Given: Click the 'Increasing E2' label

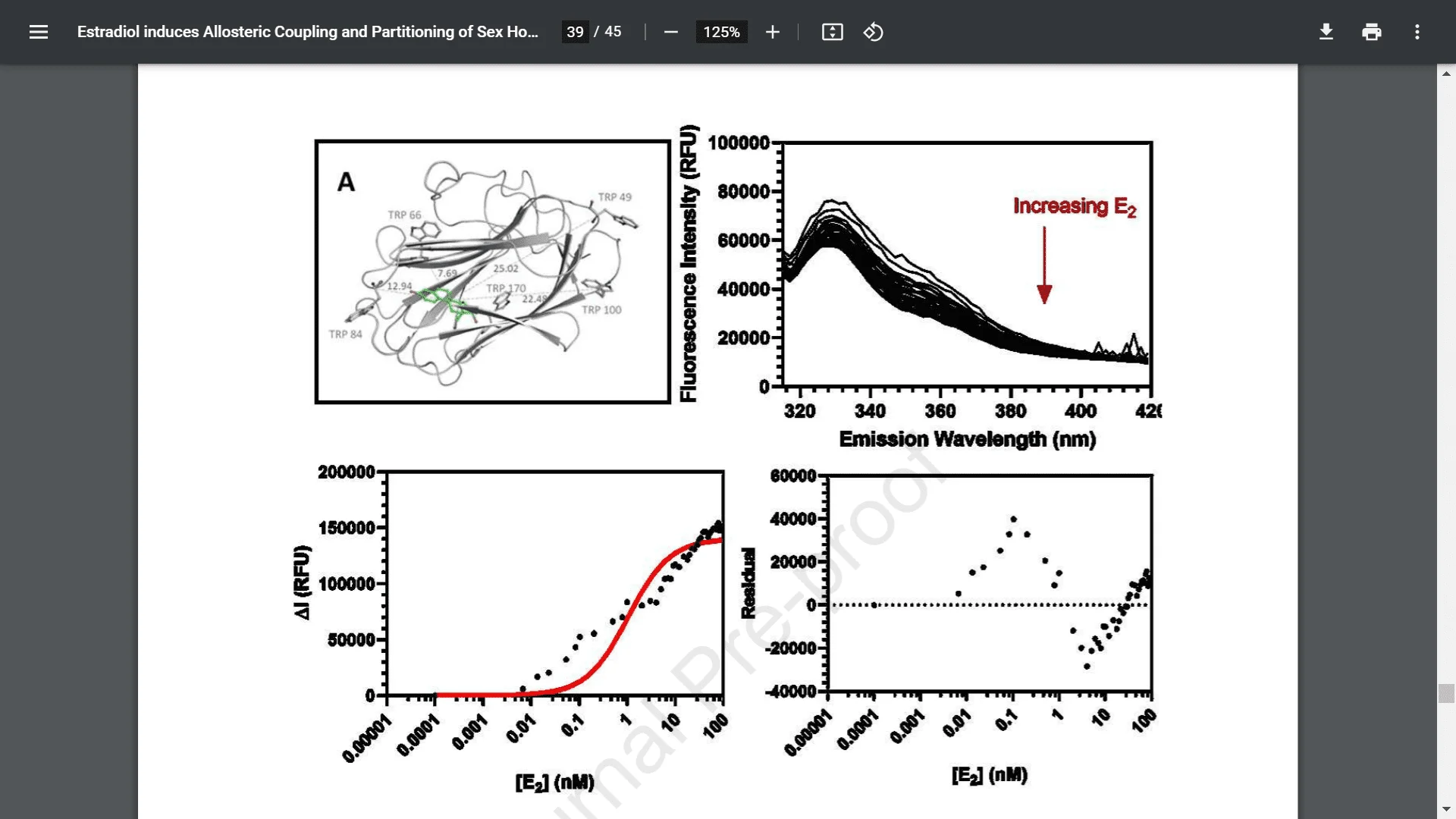Looking at the screenshot, I should point(1075,206).
